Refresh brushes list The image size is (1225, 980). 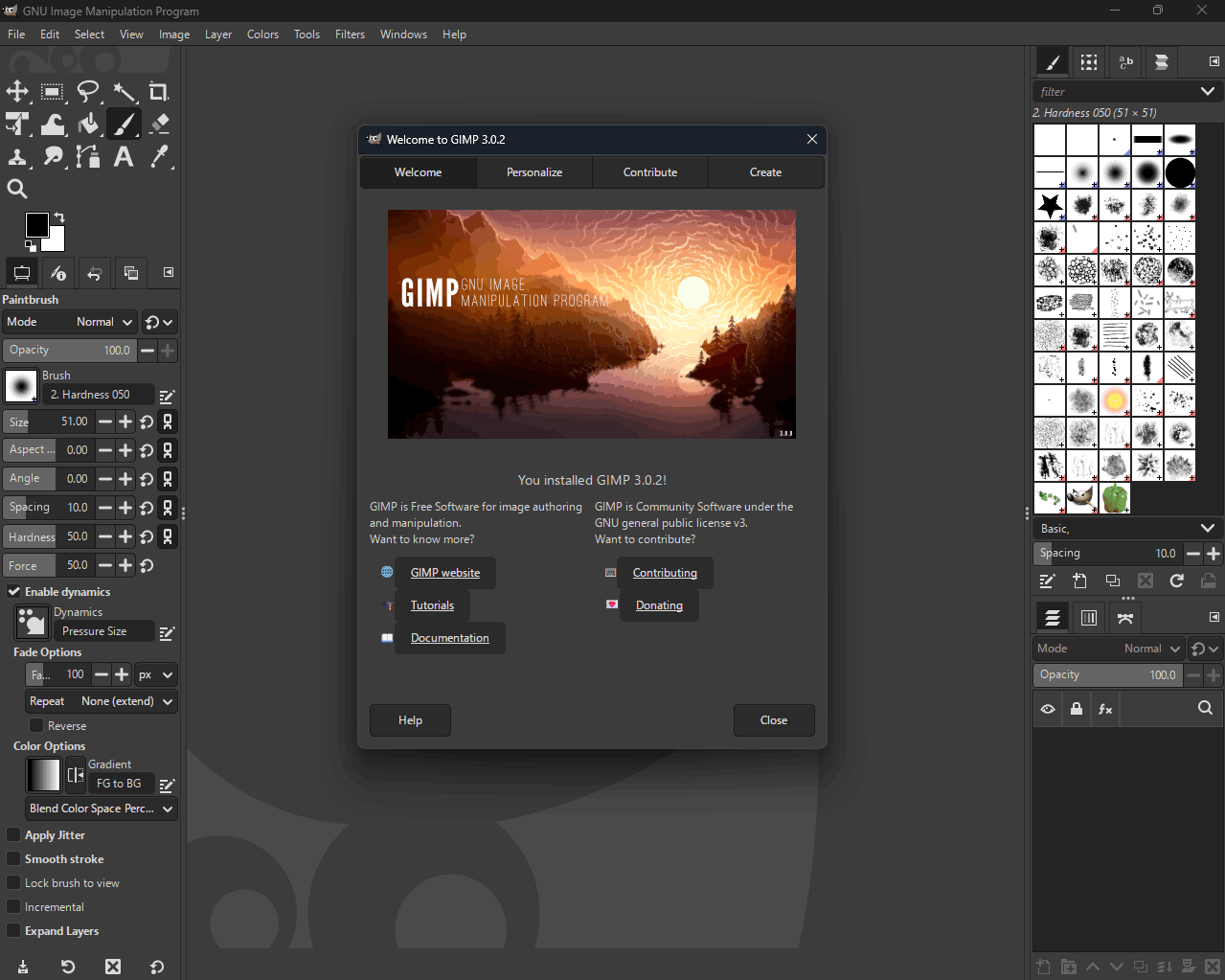coord(1177,581)
